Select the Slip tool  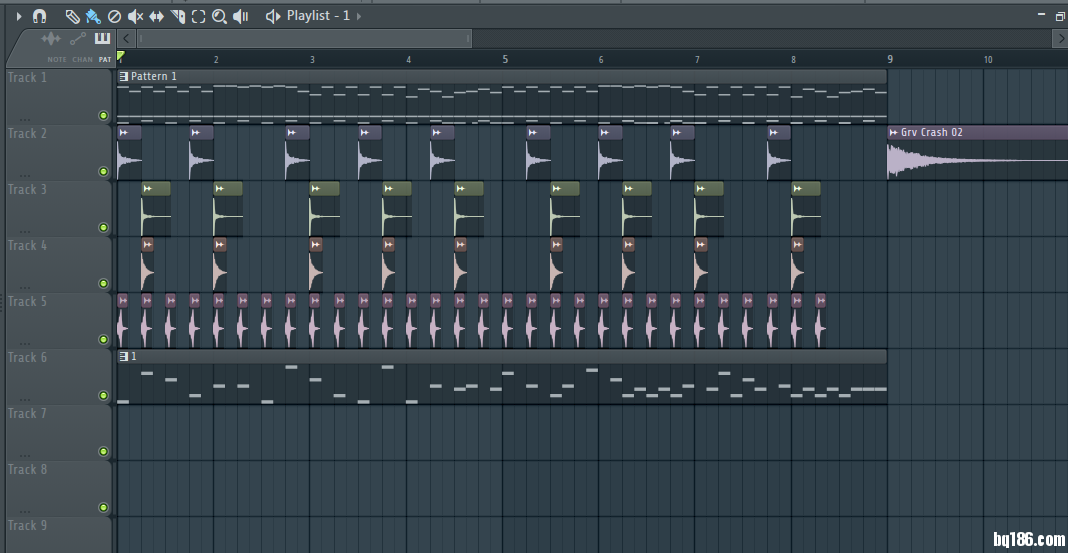[156, 16]
